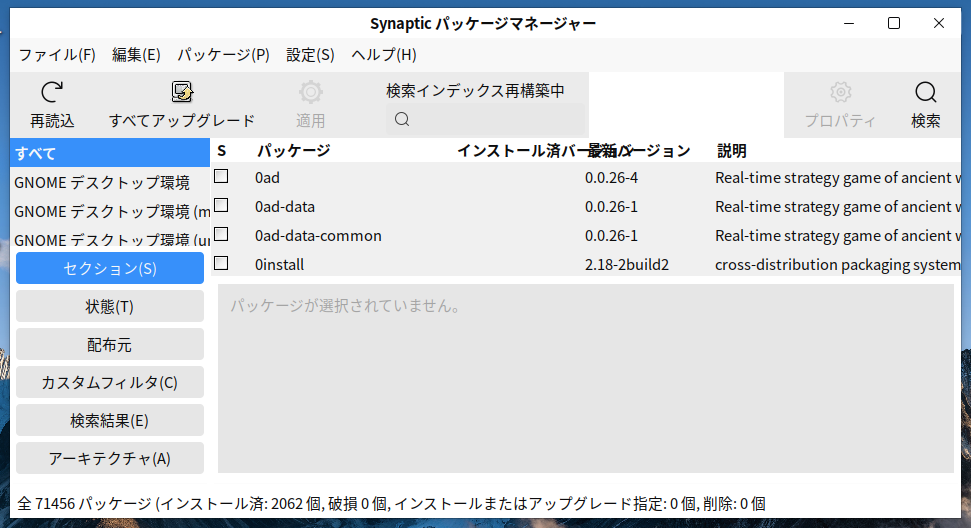Click the version 0.0.26-4 cell
The height and width of the screenshot is (528, 971).
click(611, 178)
